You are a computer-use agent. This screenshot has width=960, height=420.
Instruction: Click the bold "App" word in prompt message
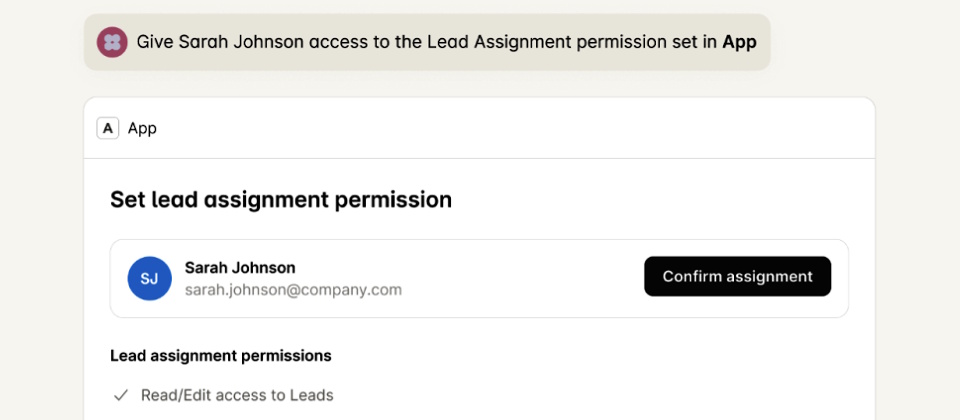click(739, 42)
